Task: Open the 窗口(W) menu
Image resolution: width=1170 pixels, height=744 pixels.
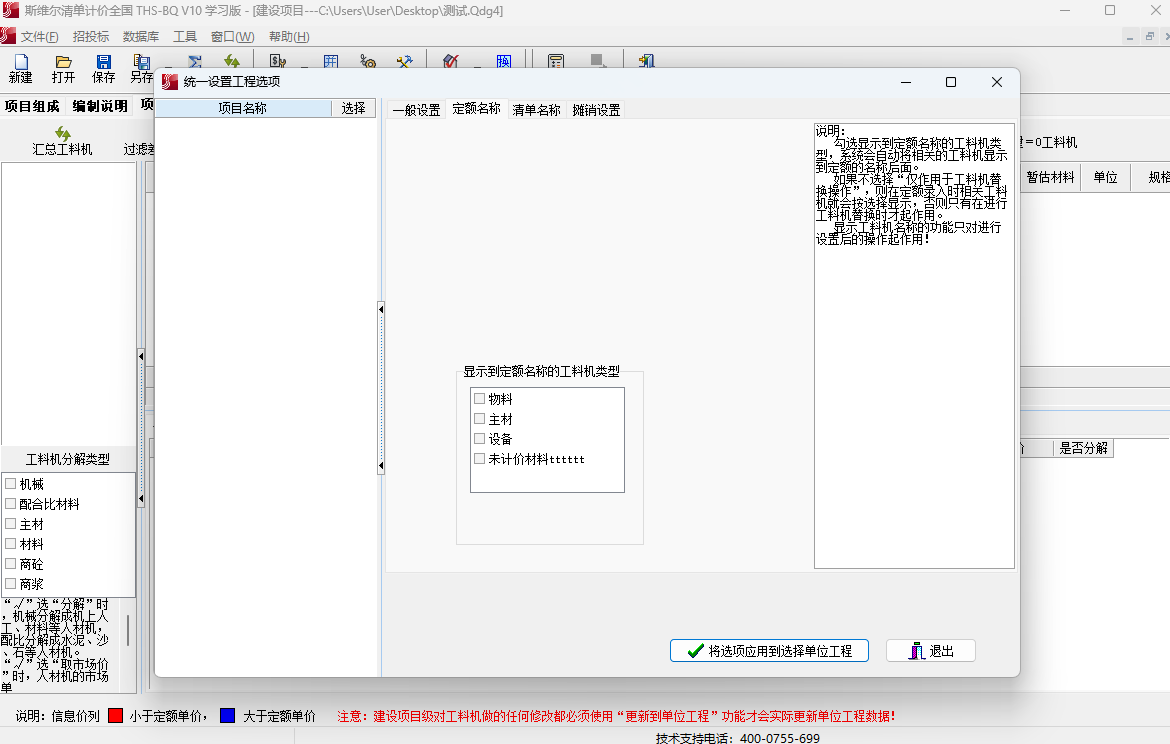Action: (x=232, y=37)
